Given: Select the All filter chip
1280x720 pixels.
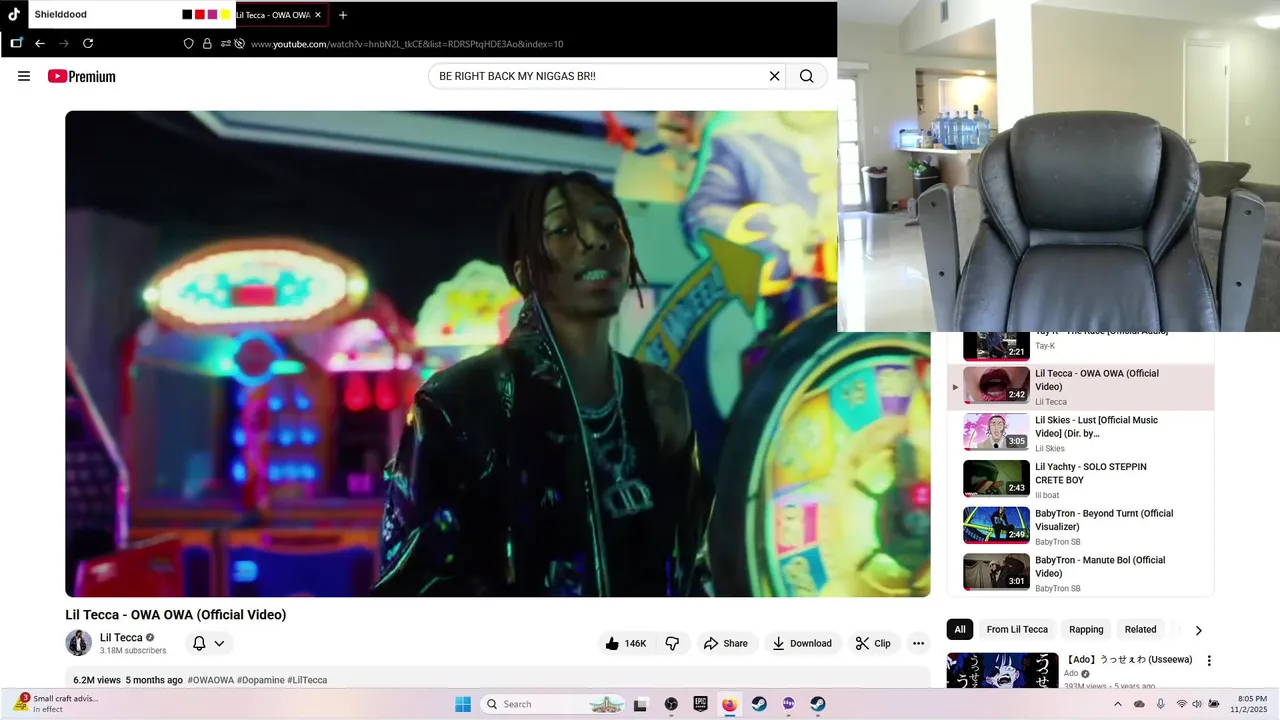Looking at the screenshot, I should (x=960, y=629).
